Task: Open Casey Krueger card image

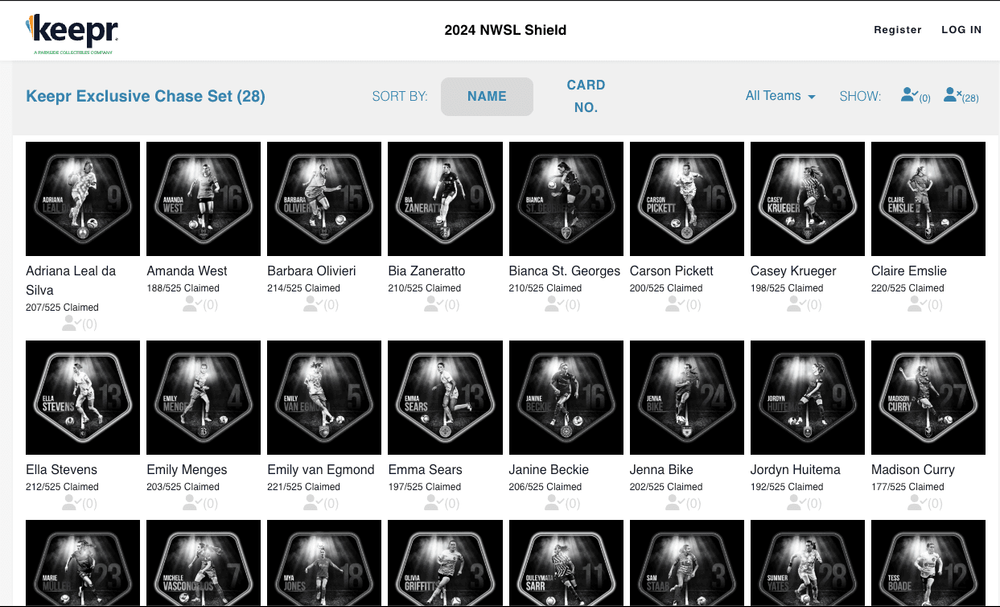Action: point(807,199)
